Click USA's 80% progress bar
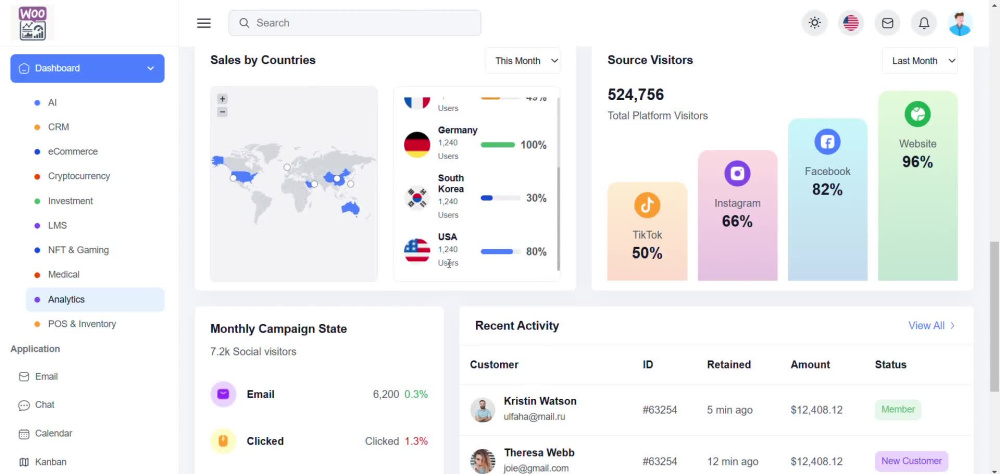The width and height of the screenshot is (1000, 474). pos(501,251)
